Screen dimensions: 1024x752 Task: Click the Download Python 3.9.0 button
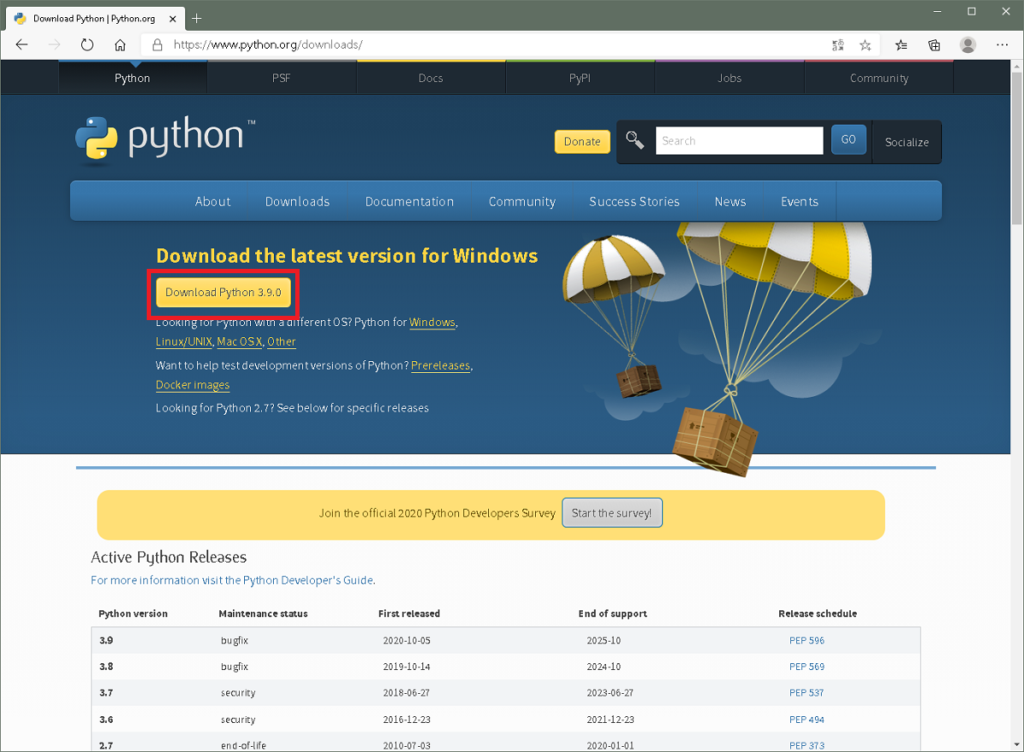pos(223,292)
